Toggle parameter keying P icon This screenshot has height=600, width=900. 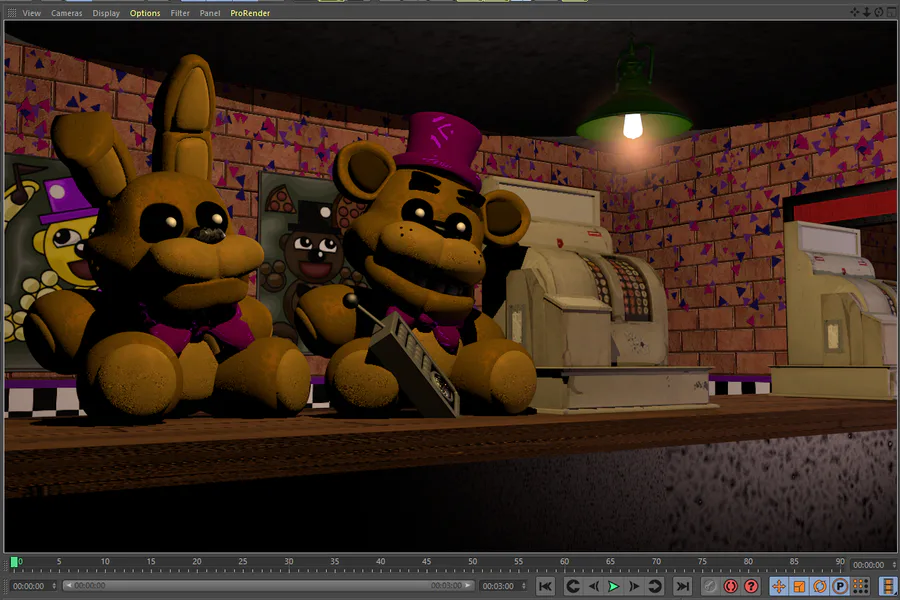point(840,586)
